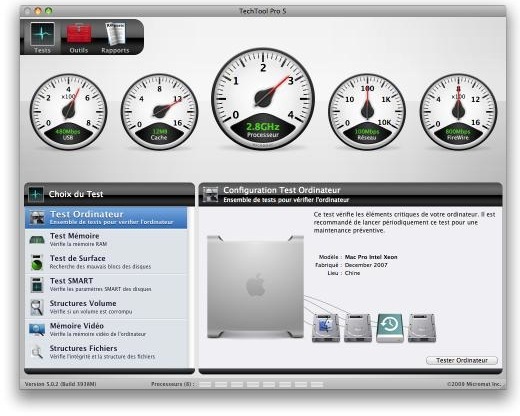
Task: Click the TechTool Pro 5 window title
Action: point(263,11)
